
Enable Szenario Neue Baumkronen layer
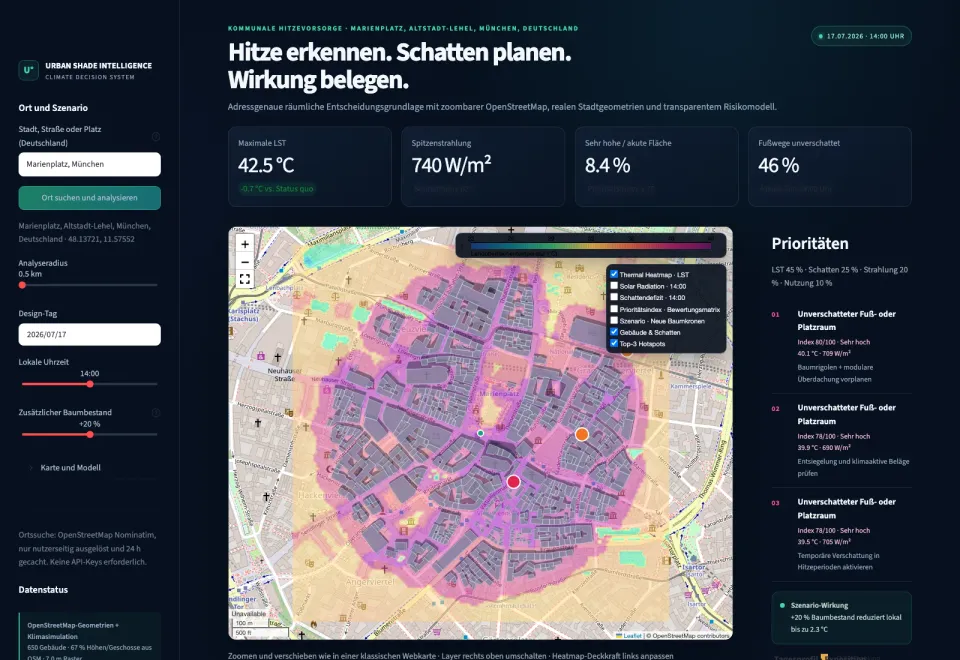click(614, 320)
